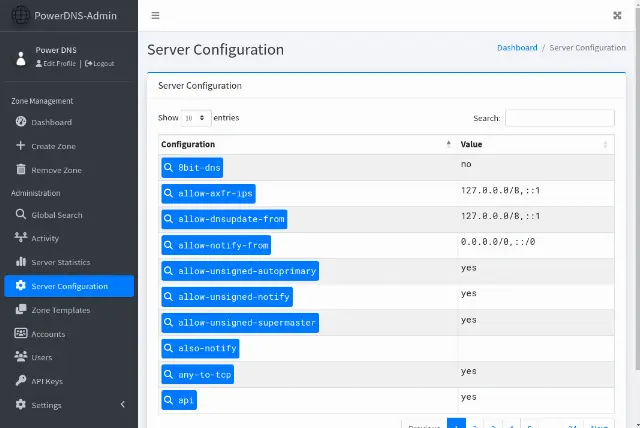640x428 pixels.
Task: Click the Remove Zone trash icon
Action: pos(21,169)
